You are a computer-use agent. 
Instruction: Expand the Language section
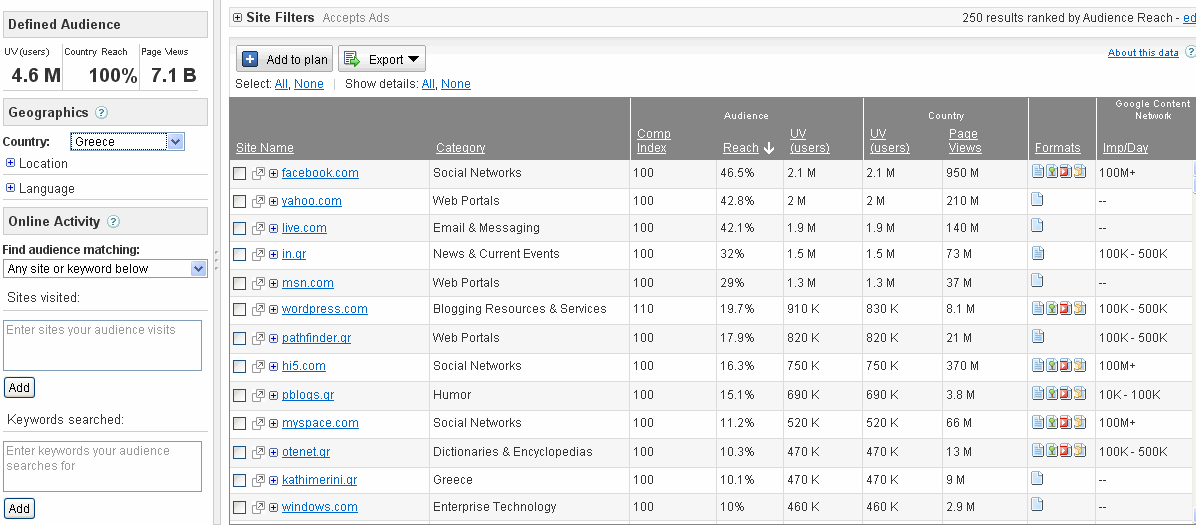click(10, 188)
